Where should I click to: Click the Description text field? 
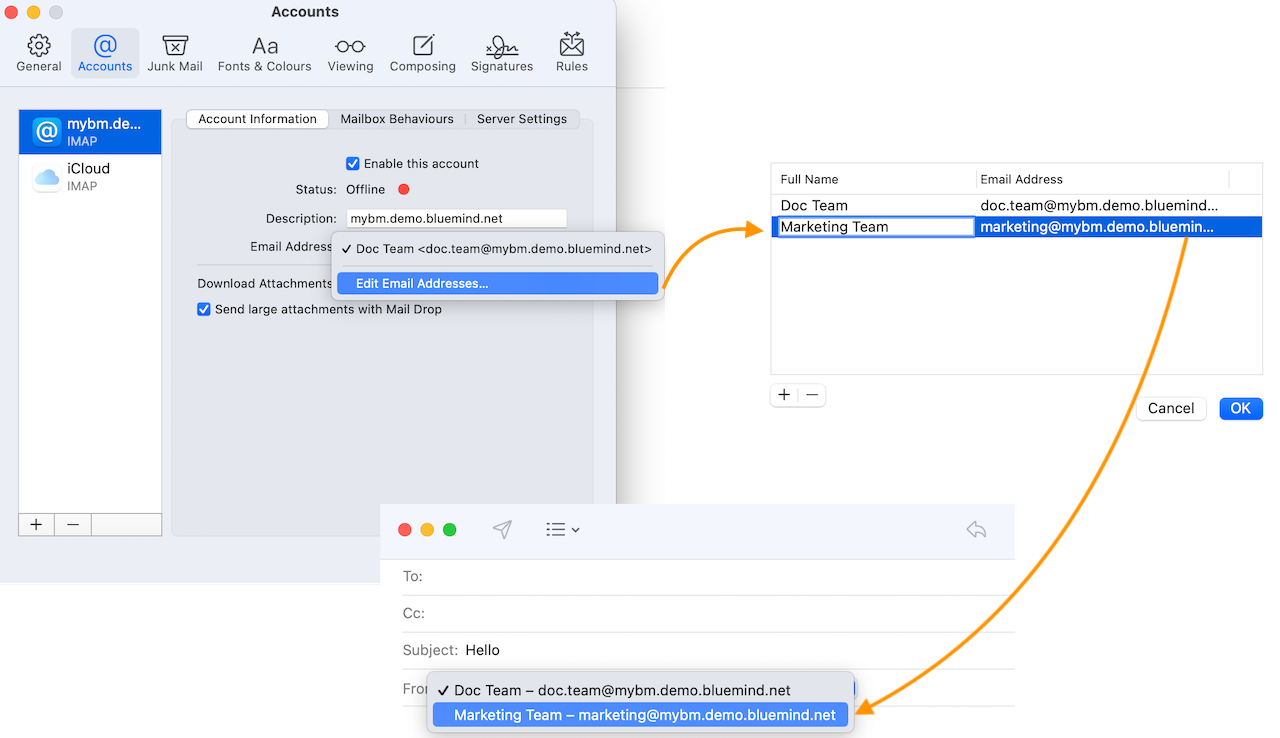coord(456,218)
